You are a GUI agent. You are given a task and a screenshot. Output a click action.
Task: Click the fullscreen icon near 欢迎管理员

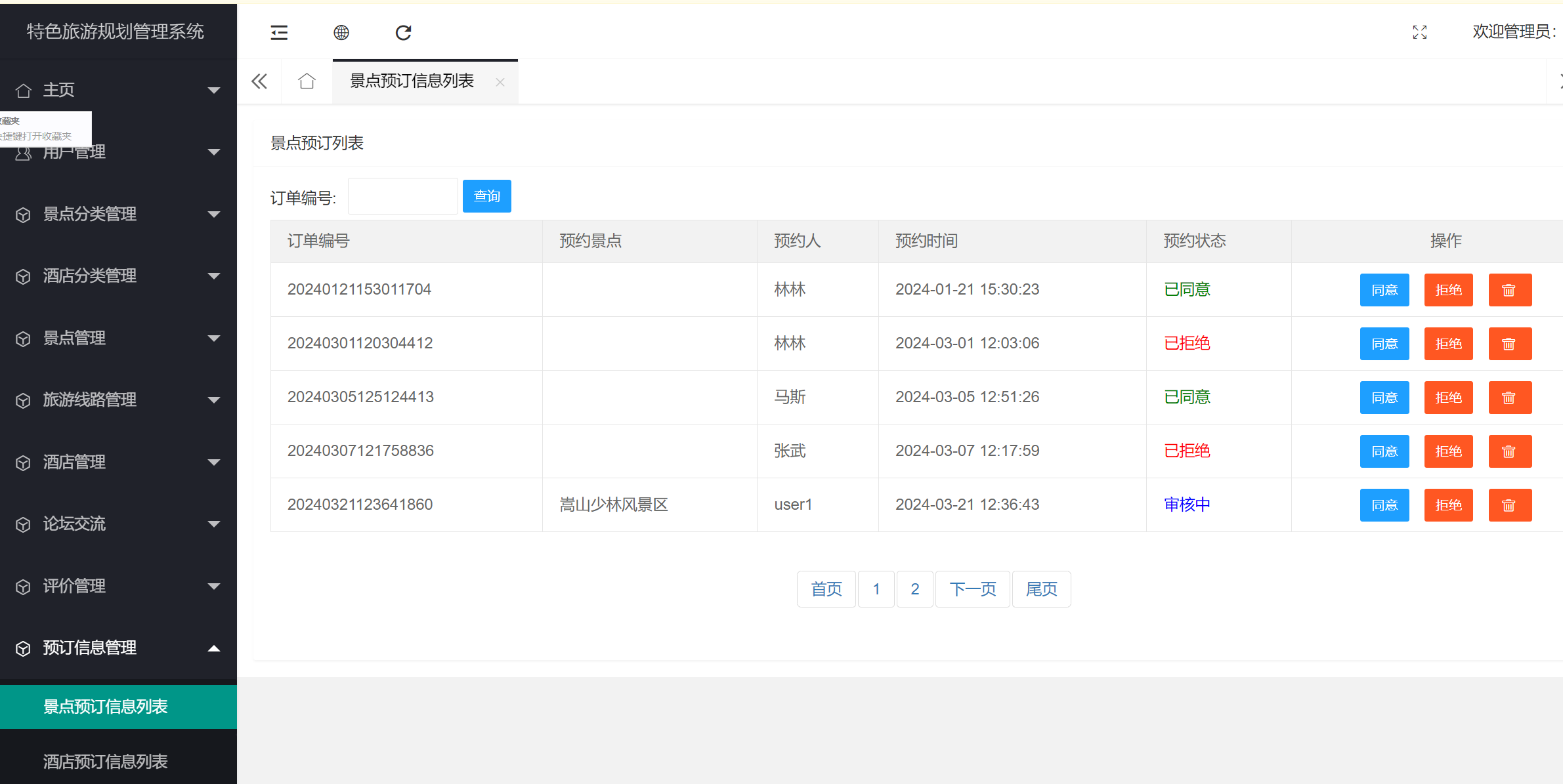[1419, 32]
